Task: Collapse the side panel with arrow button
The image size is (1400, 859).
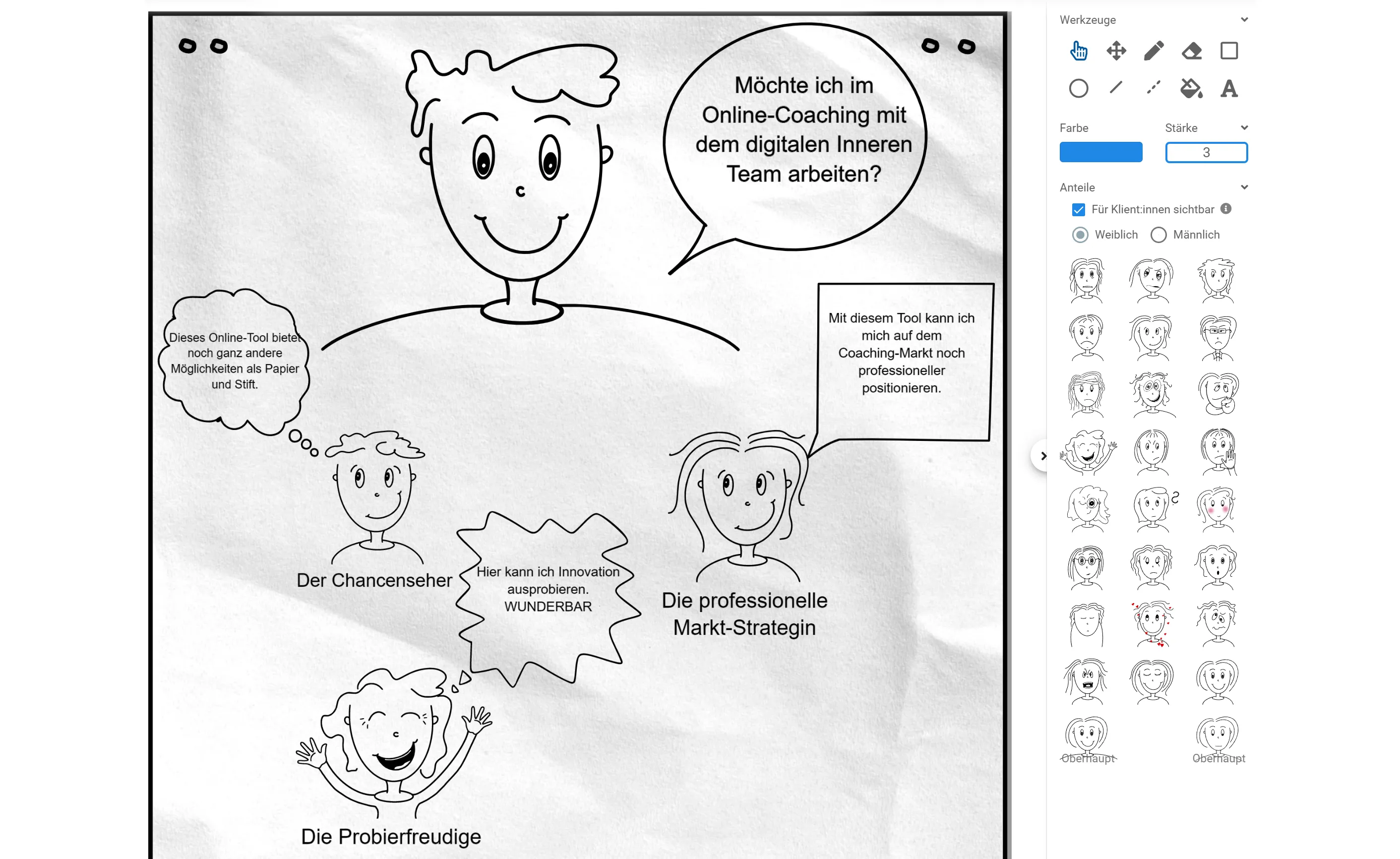Action: (x=1042, y=456)
